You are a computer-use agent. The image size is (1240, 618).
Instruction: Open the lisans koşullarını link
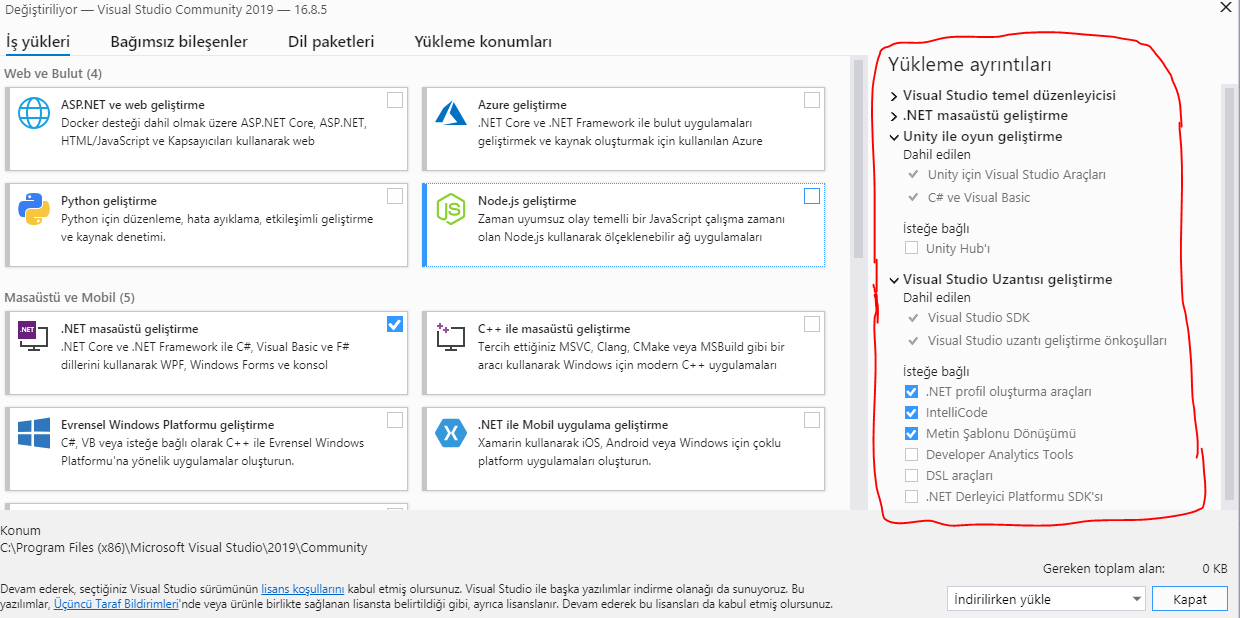tap(303, 590)
